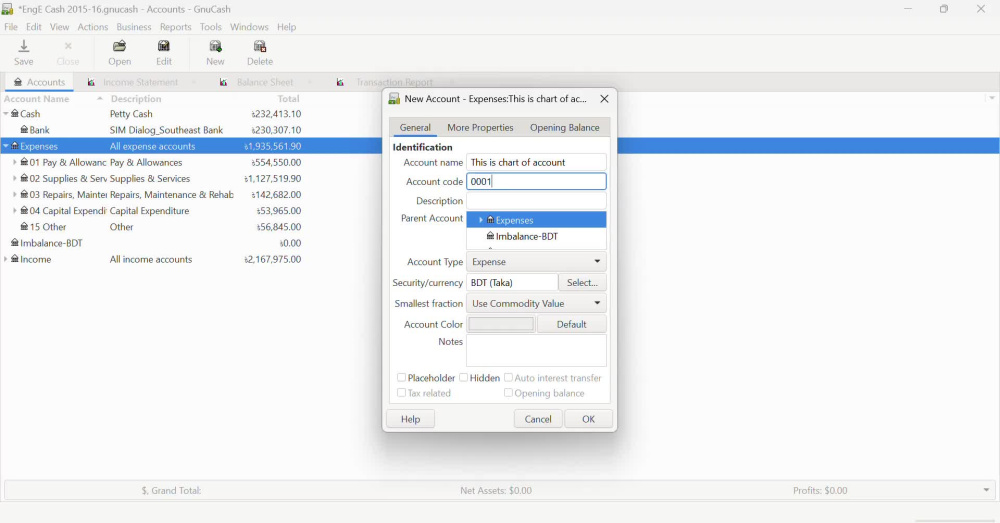Open the account columns selector arrow

[992, 98]
